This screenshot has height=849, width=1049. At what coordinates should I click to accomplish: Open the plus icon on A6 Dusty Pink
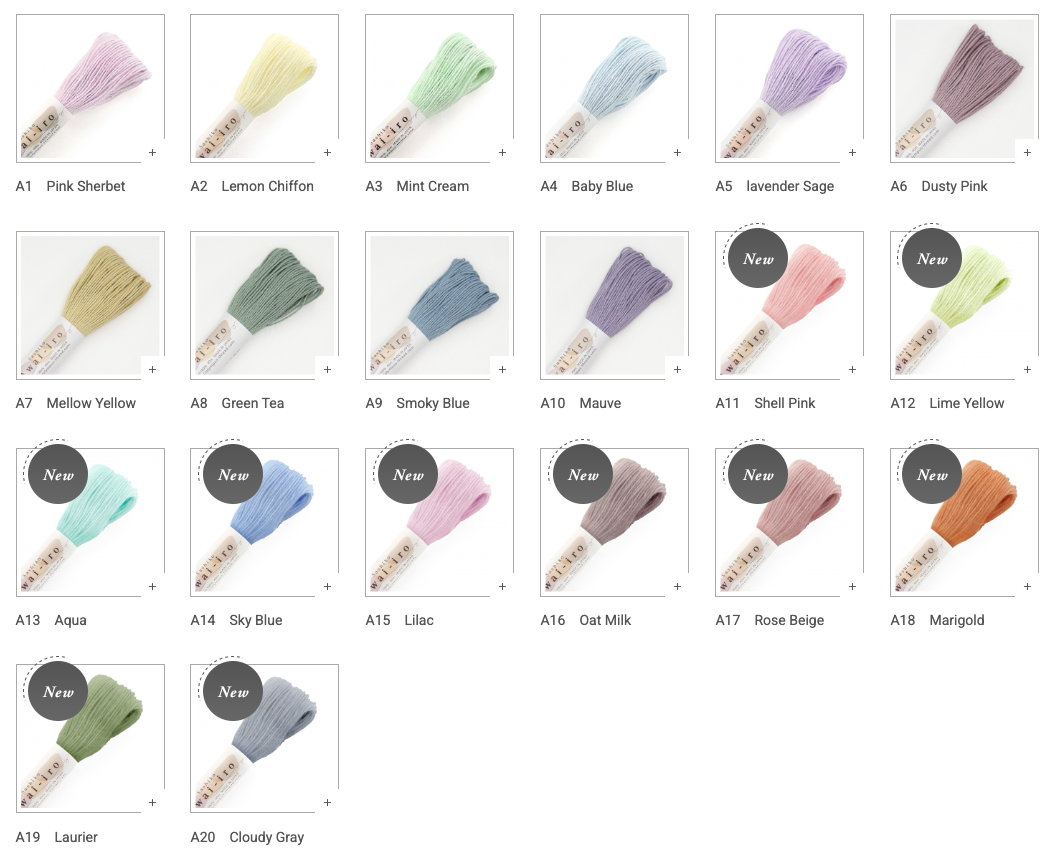click(1028, 153)
